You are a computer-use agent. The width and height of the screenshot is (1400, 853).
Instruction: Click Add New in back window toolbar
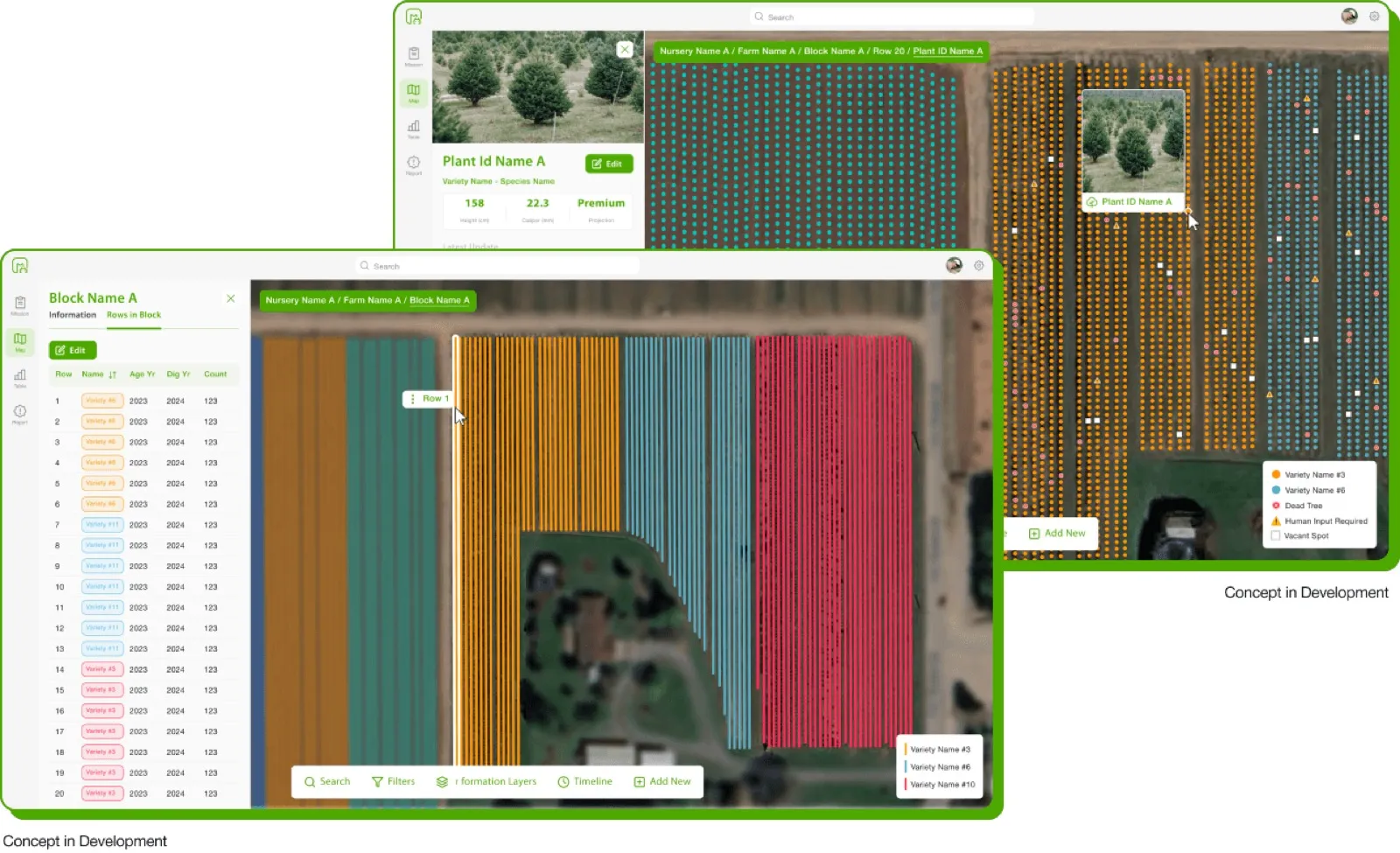(1057, 534)
